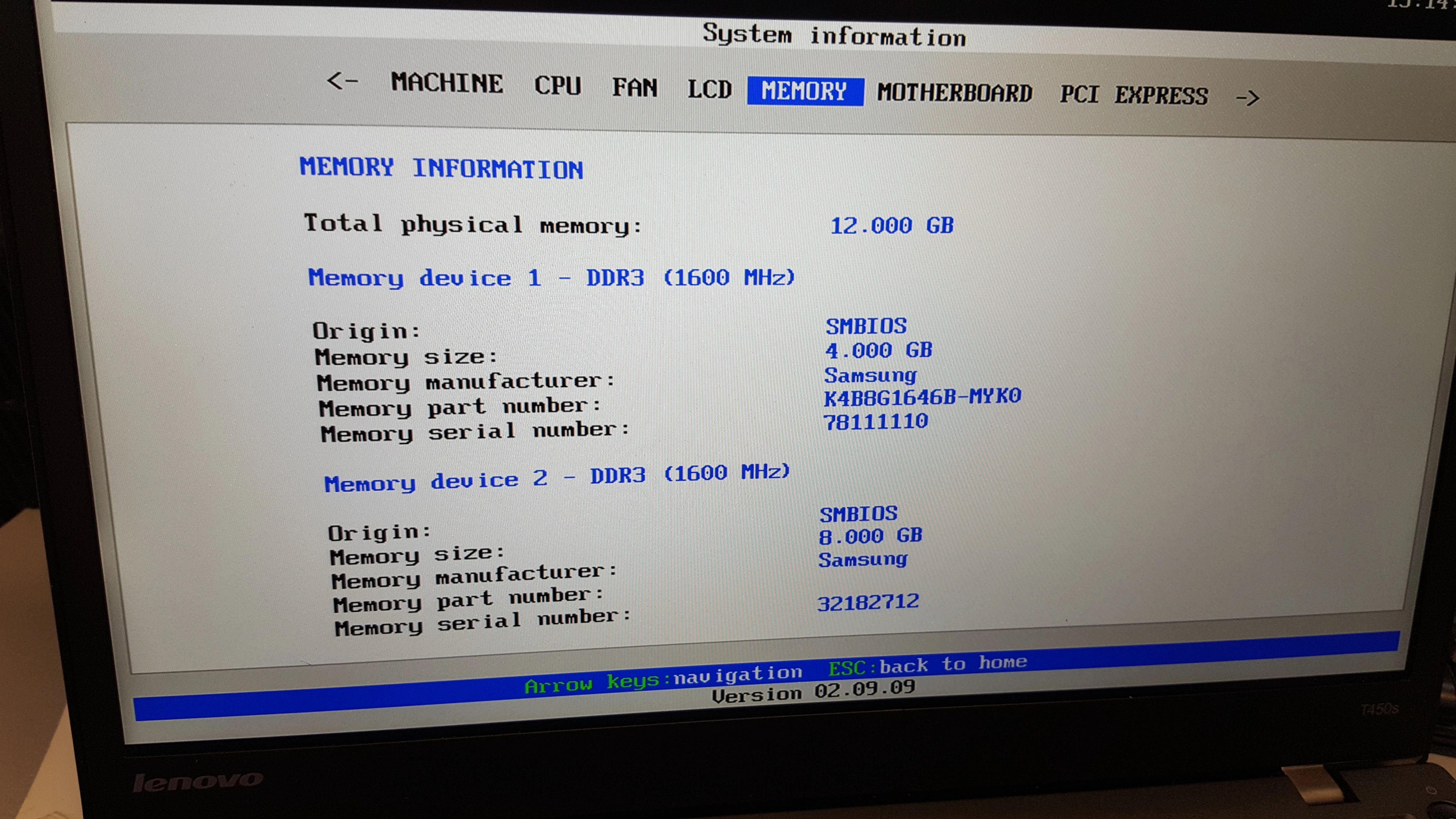This screenshot has height=819, width=1456.
Task: Click the Memory device 2 heading
Action: click(557, 478)
